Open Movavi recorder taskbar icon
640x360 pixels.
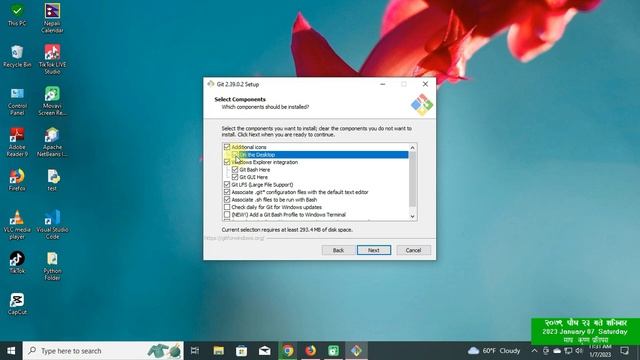pos(333,351)
